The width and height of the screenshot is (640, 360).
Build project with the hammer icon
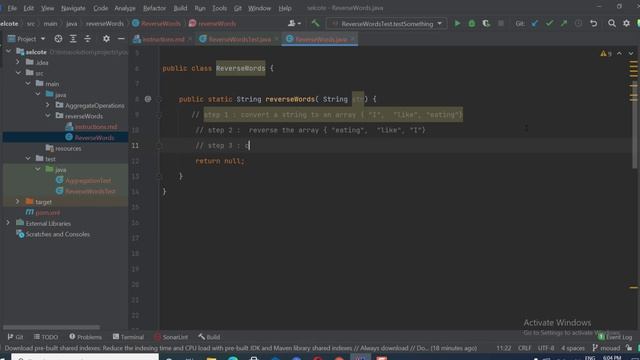point(315,24)
